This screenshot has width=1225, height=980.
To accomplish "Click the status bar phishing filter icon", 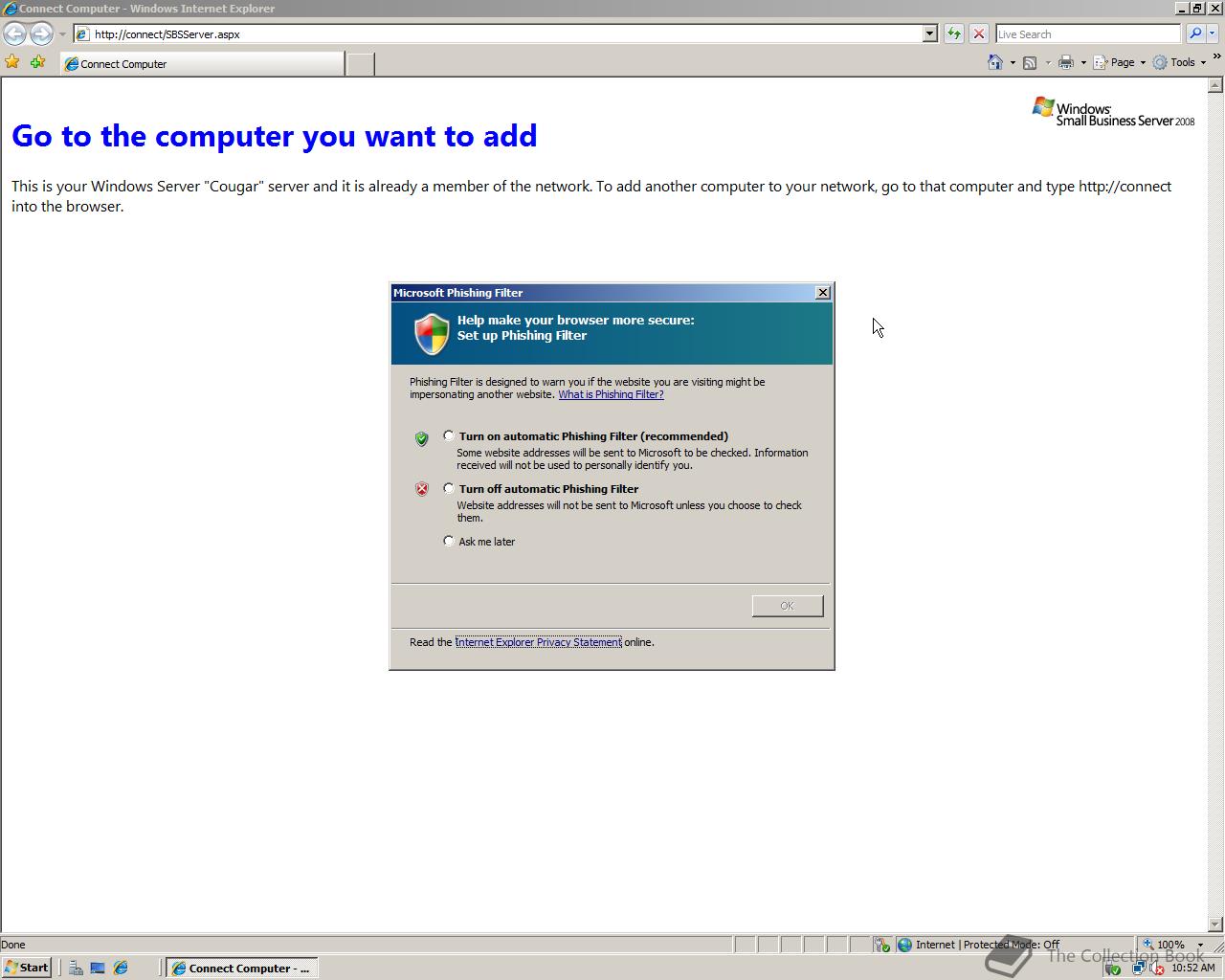I will pos(882,945).
